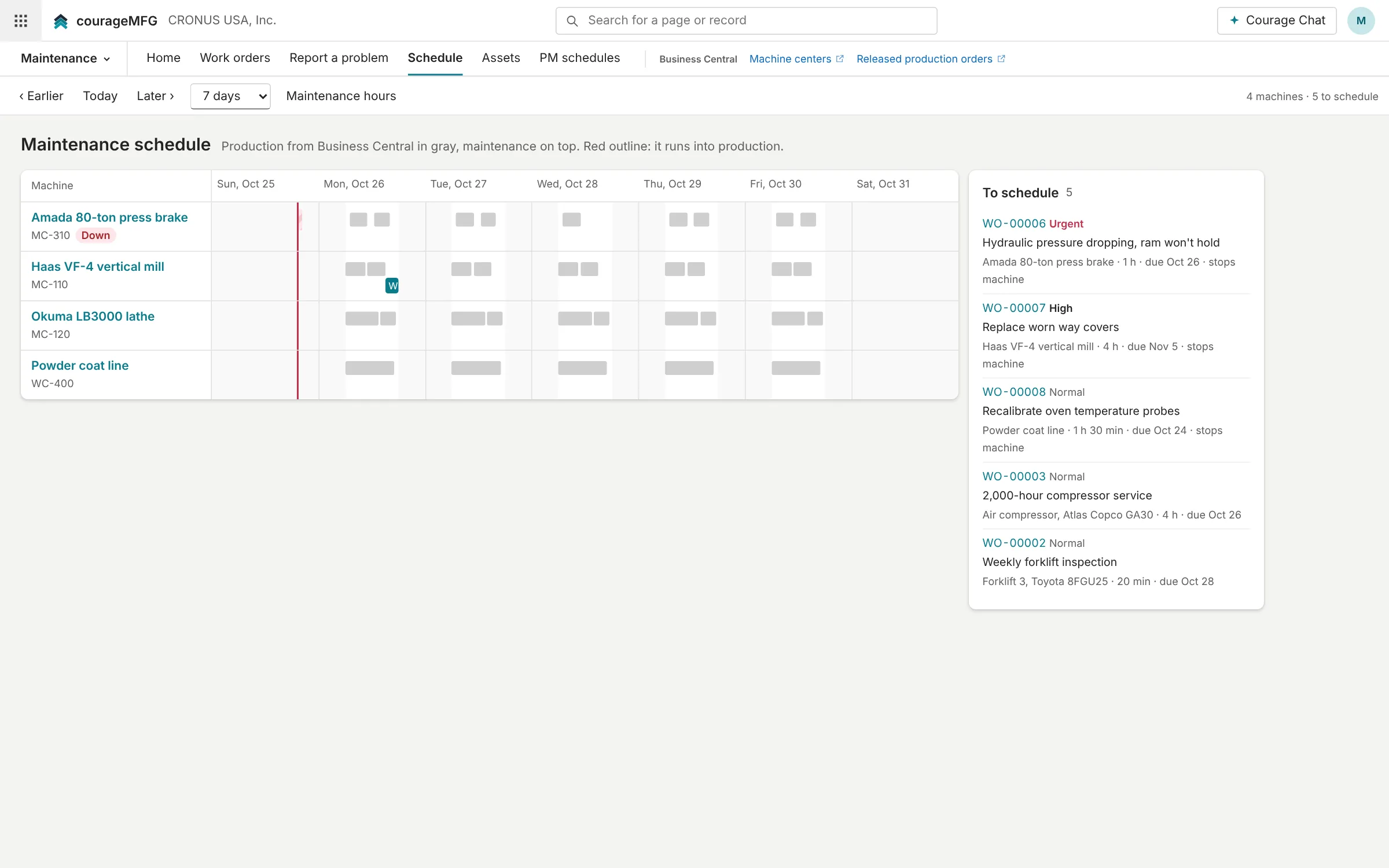Open work order WO-00007

pos(1013,308)
